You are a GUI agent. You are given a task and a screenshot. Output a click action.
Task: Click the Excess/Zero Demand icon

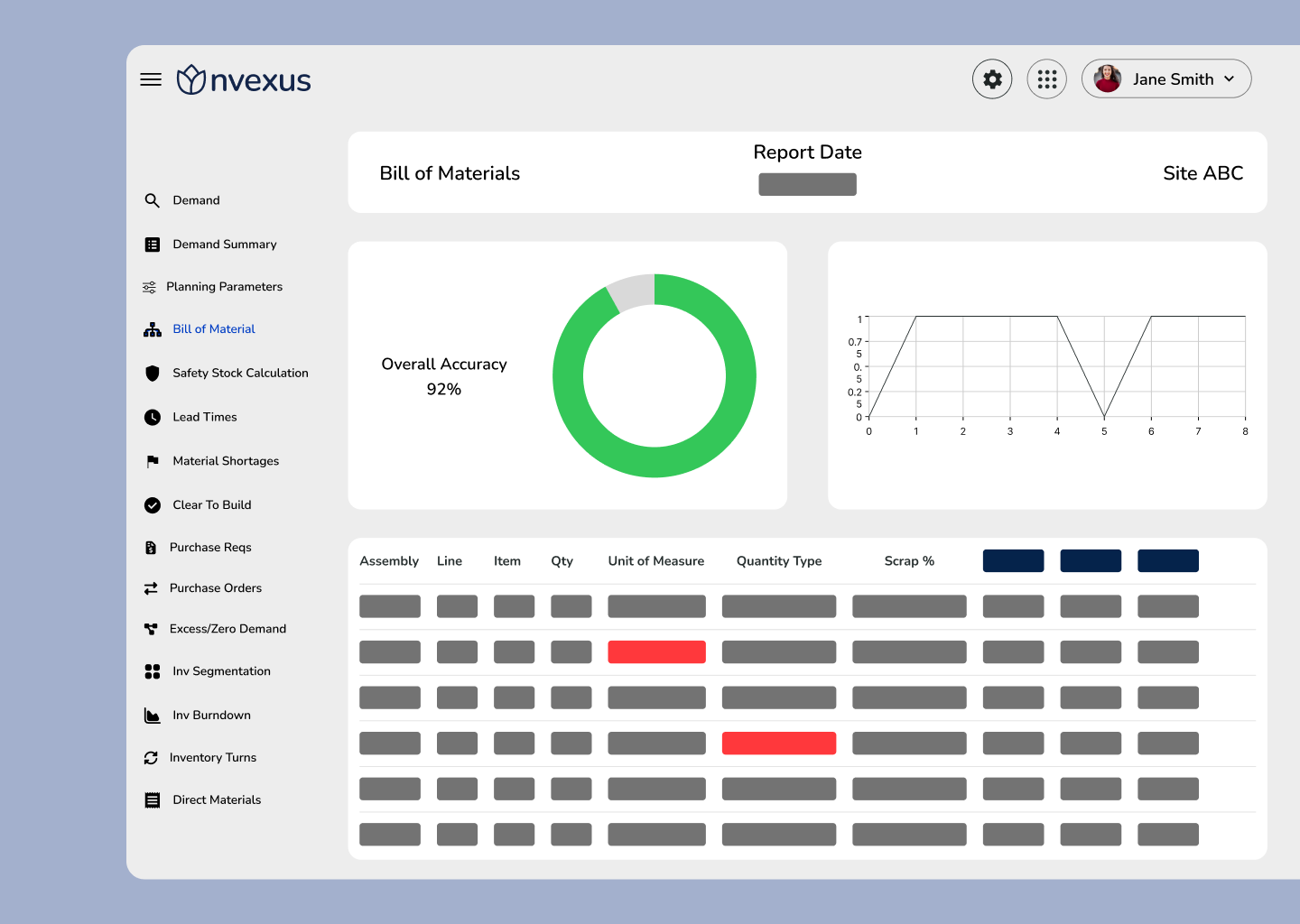tap(151, 629)
